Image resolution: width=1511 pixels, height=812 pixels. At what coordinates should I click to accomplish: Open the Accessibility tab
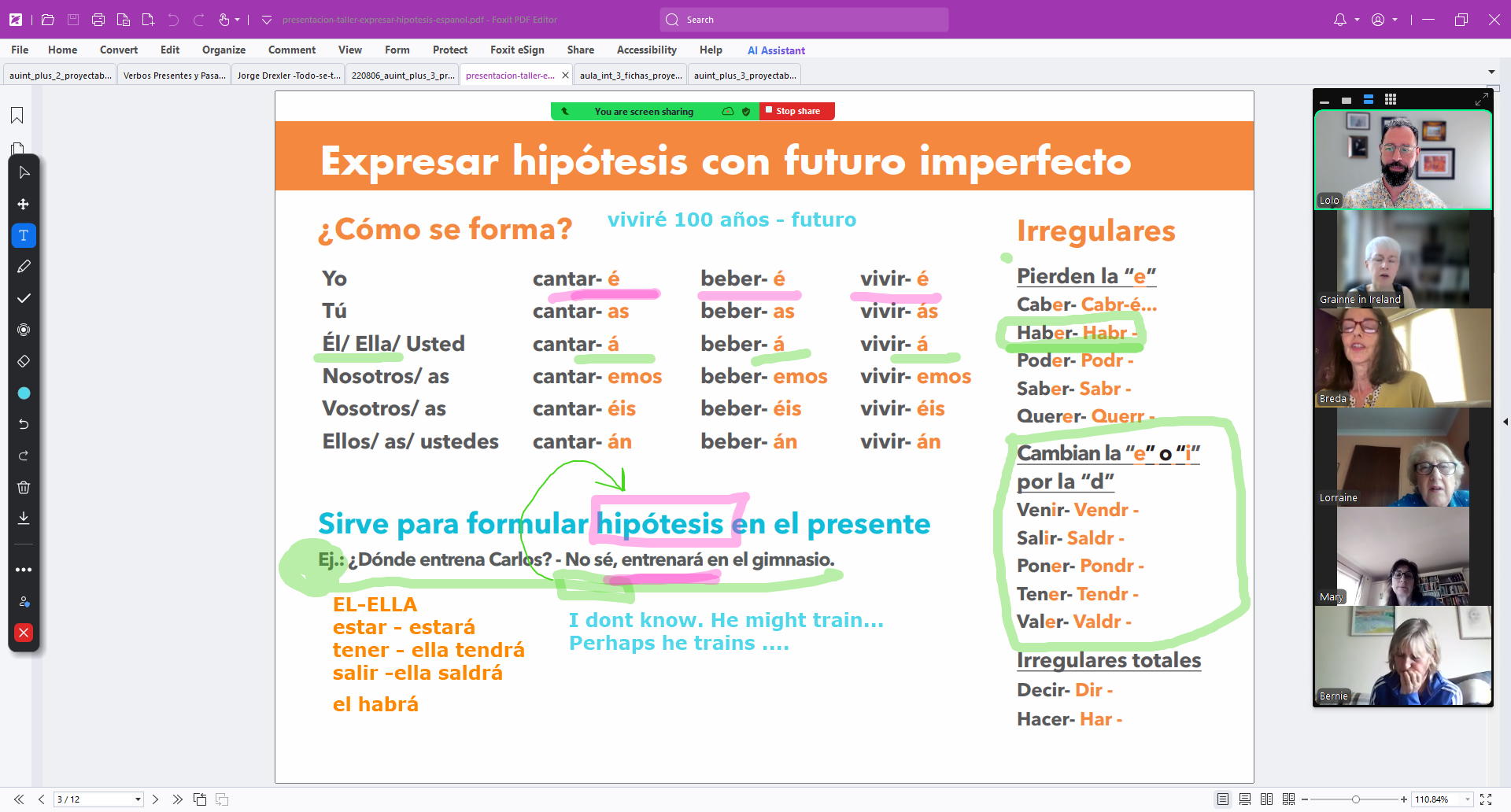(647, 50)
